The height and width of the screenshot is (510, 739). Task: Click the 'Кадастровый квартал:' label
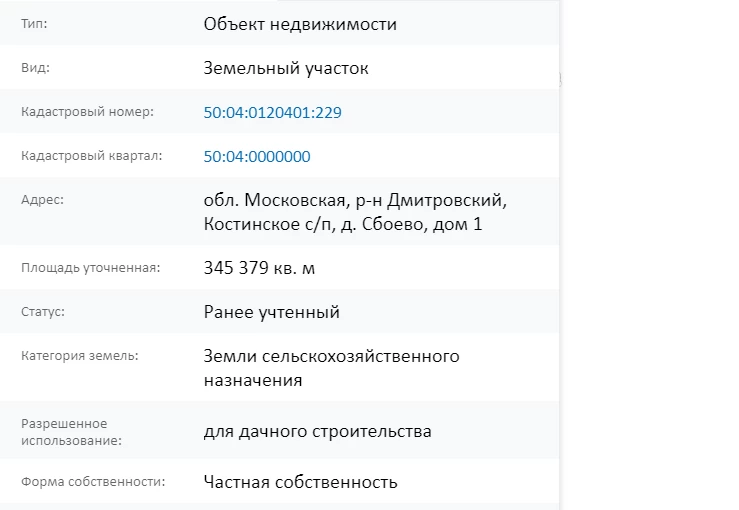(91, 156)
